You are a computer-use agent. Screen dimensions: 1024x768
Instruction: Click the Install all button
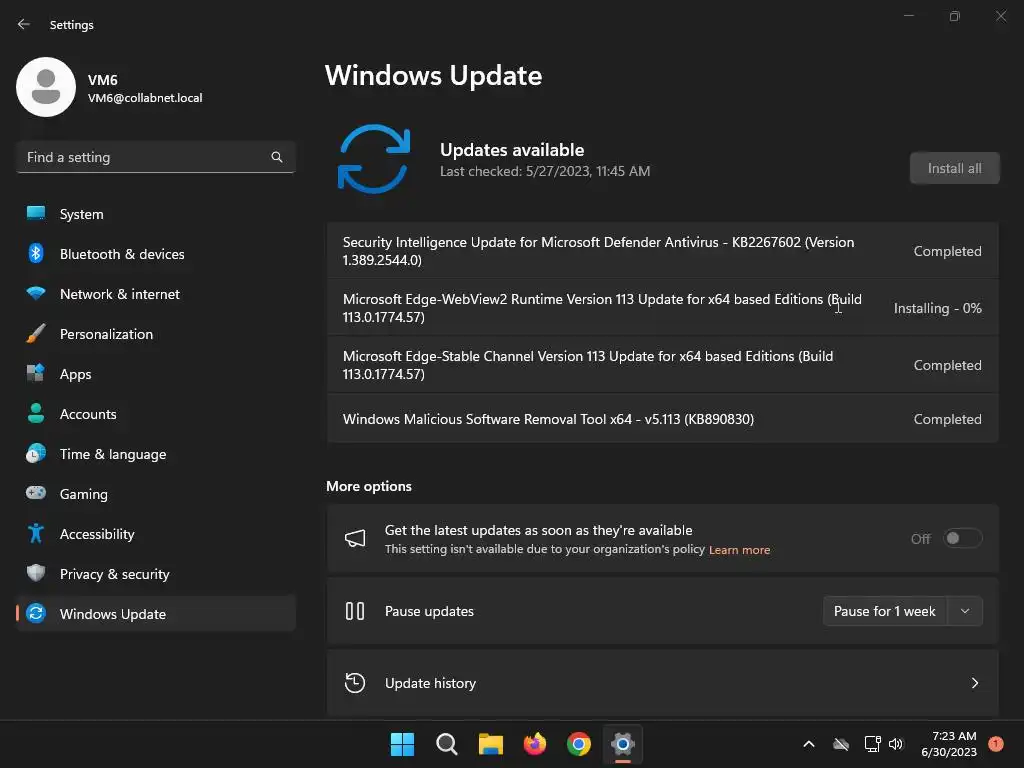tap(954, 168)
